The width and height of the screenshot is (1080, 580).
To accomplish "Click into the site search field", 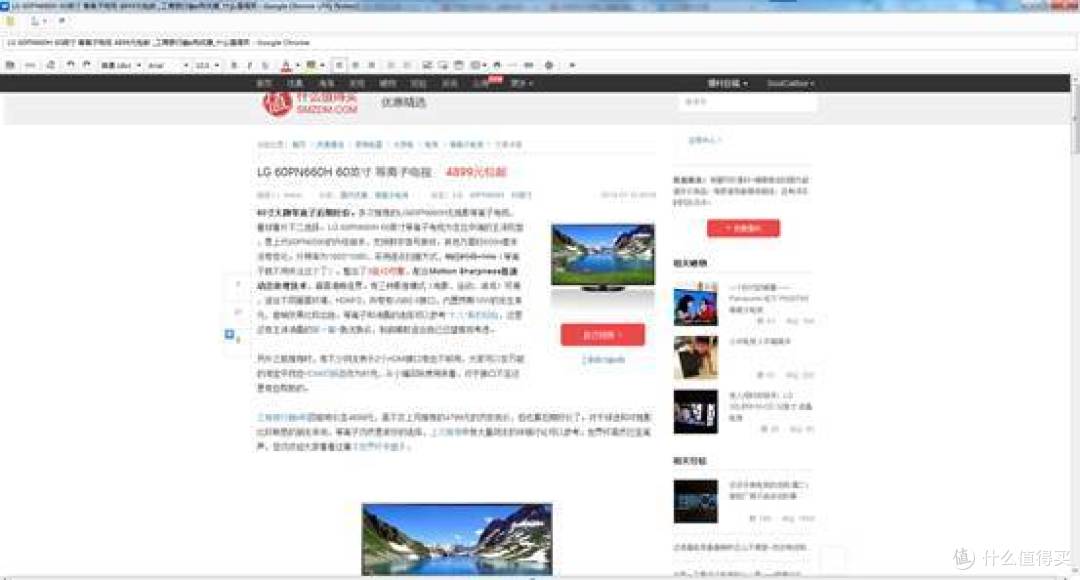I will [747, 102].
